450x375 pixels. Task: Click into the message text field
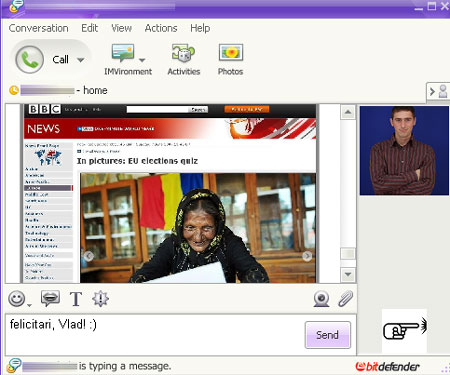tap(155, 335)
